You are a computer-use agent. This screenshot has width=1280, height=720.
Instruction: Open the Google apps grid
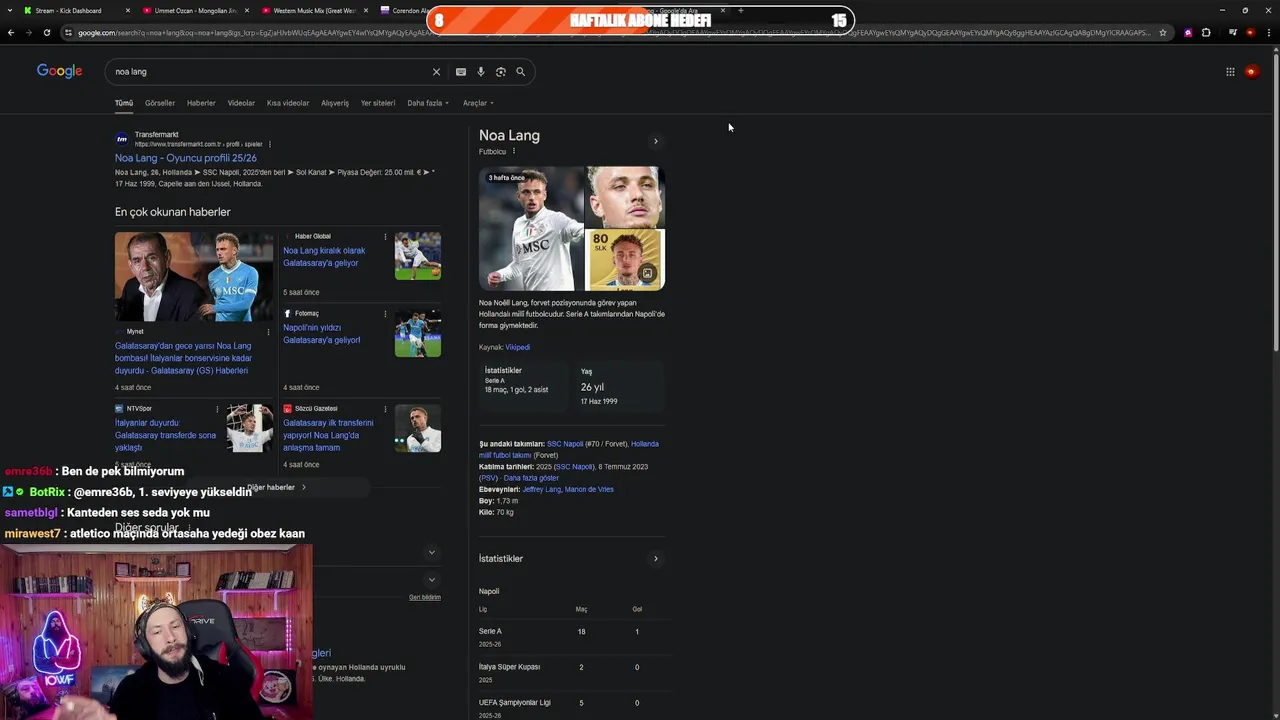coord(1230,72)
